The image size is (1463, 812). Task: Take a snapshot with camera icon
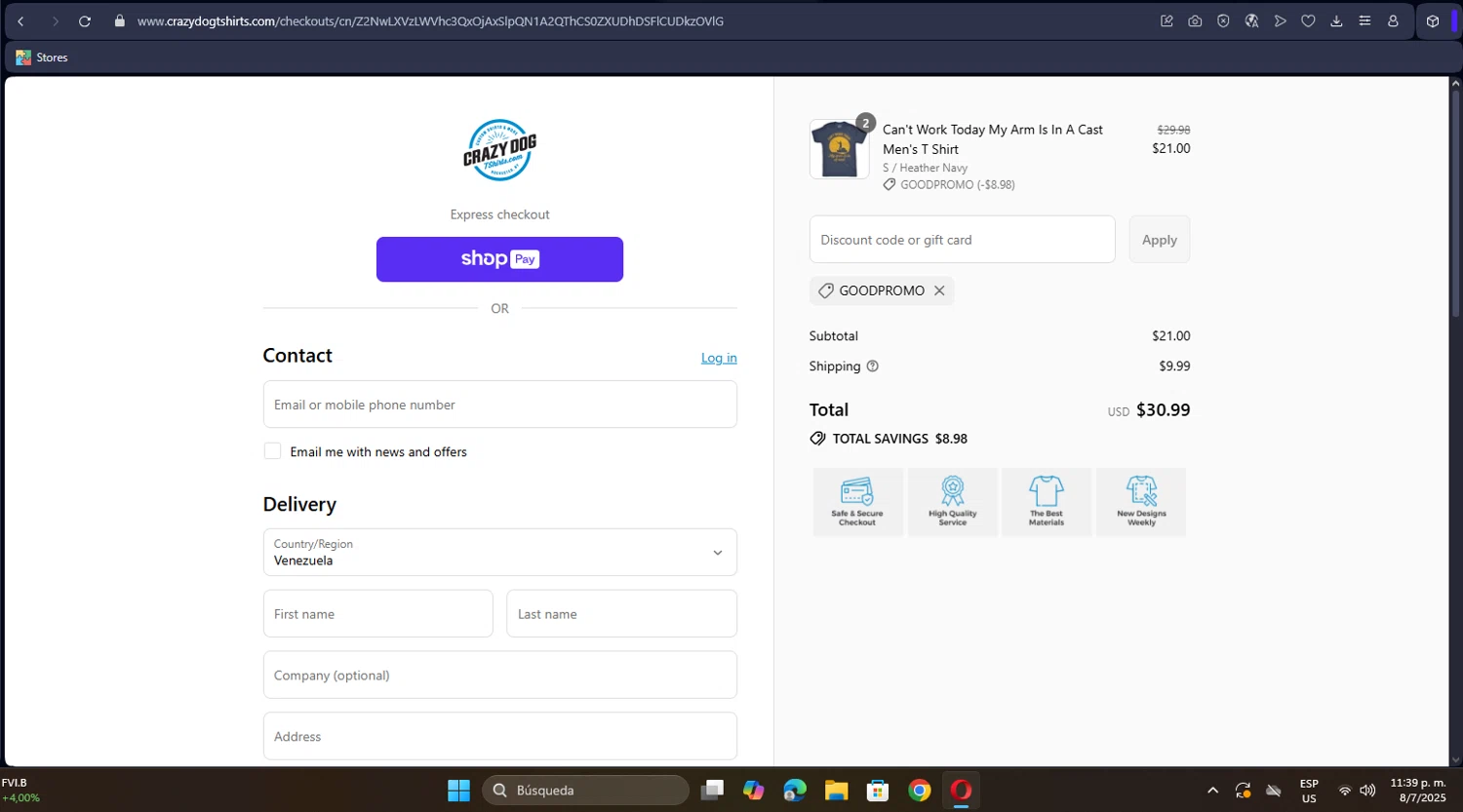(x=1195, y=20)
